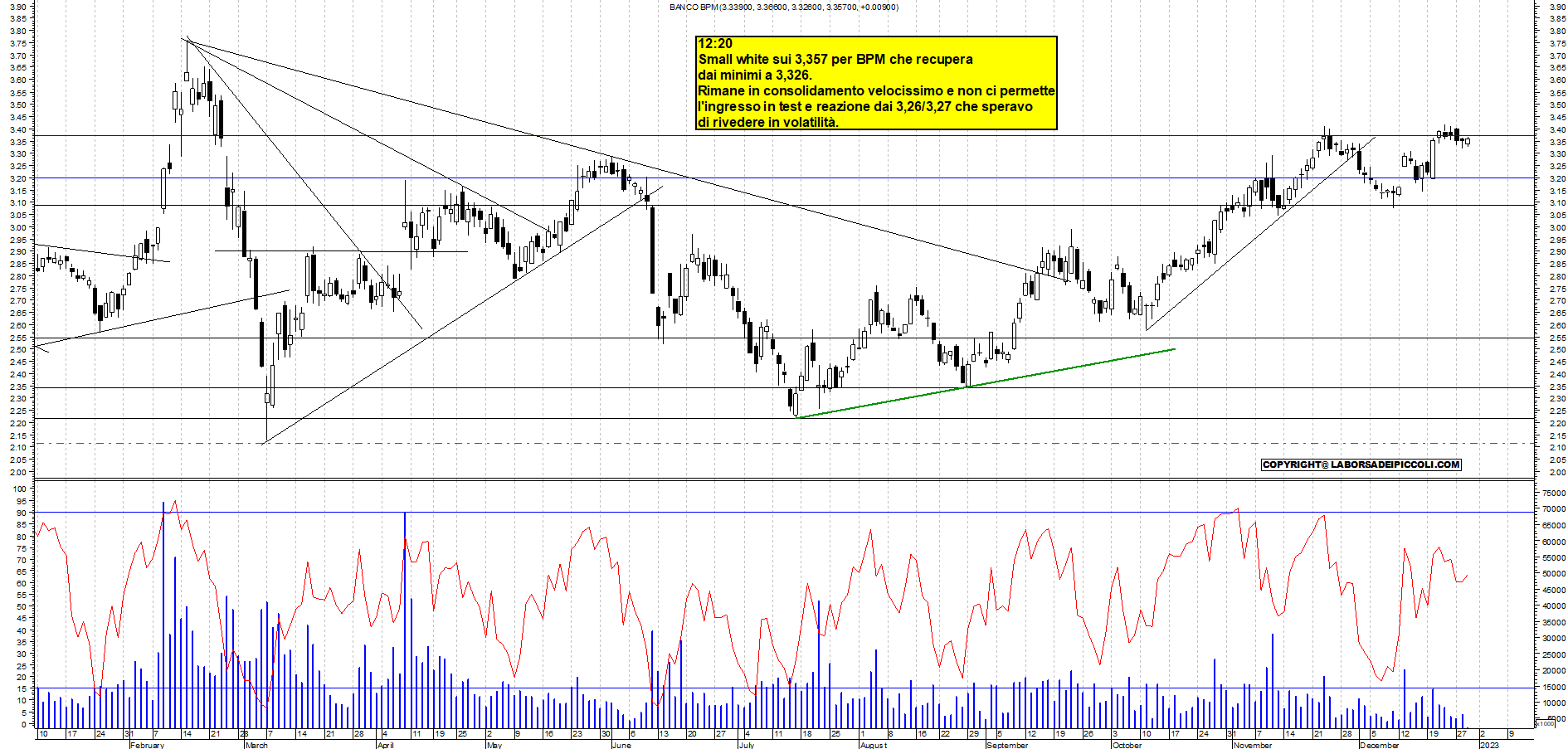Screen dimensions: 1568x749
Task: Click the 75000 volume scale label
Action: (1554, 493)
